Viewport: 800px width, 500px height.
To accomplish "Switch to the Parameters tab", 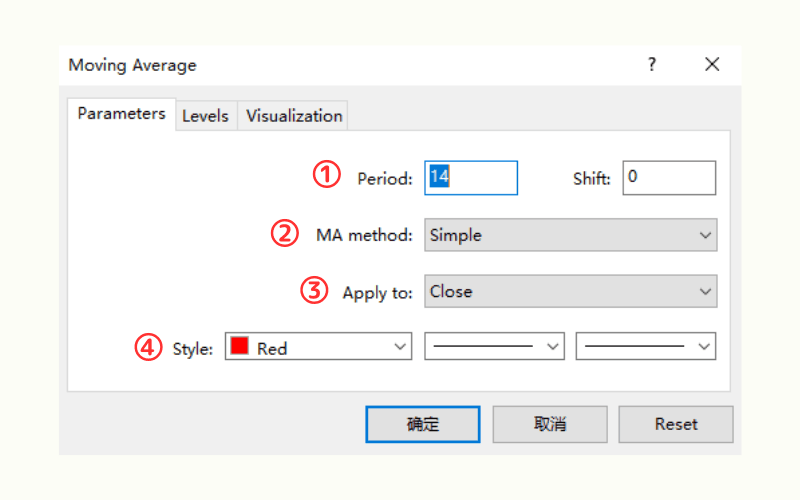I will [121, 114].
